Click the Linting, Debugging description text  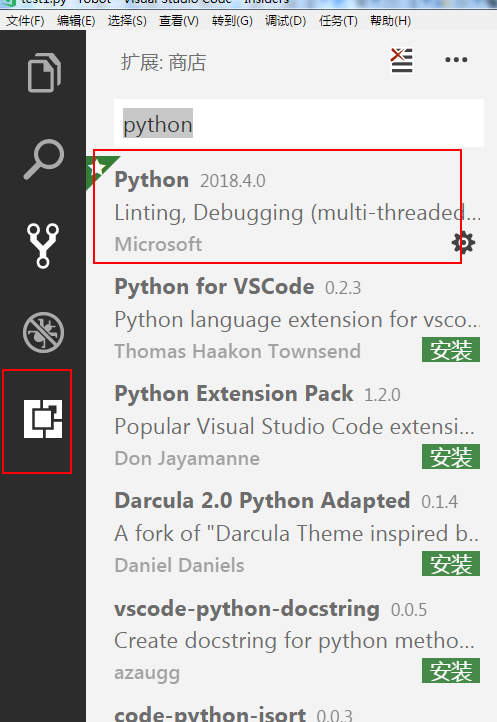pyautogui.click(x=298, y=213)
